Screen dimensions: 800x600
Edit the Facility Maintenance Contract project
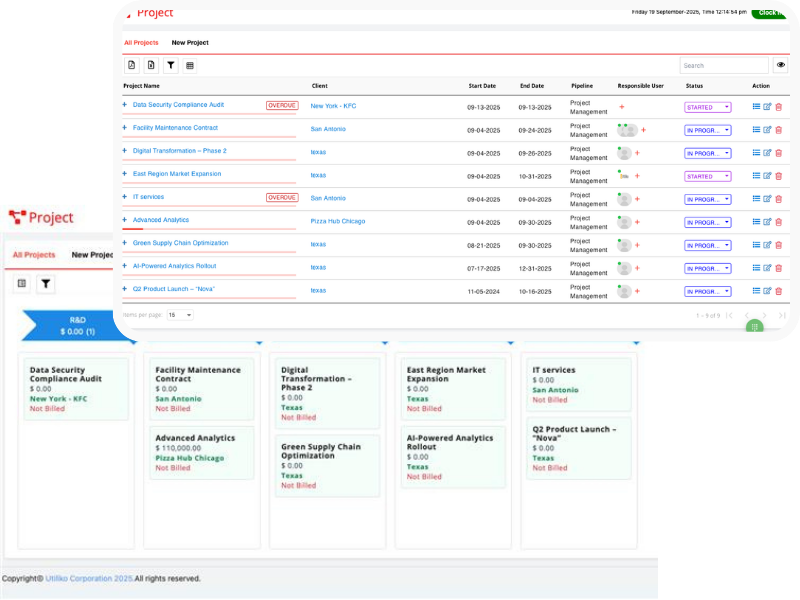(767, 129)
